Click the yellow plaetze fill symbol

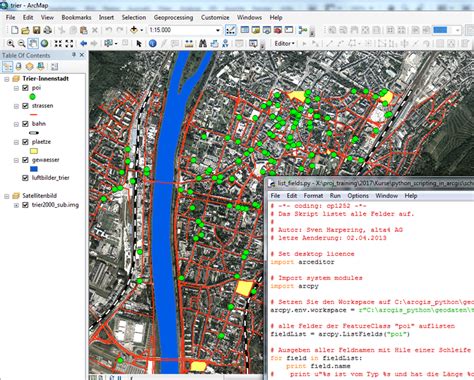tap(34, 151)
